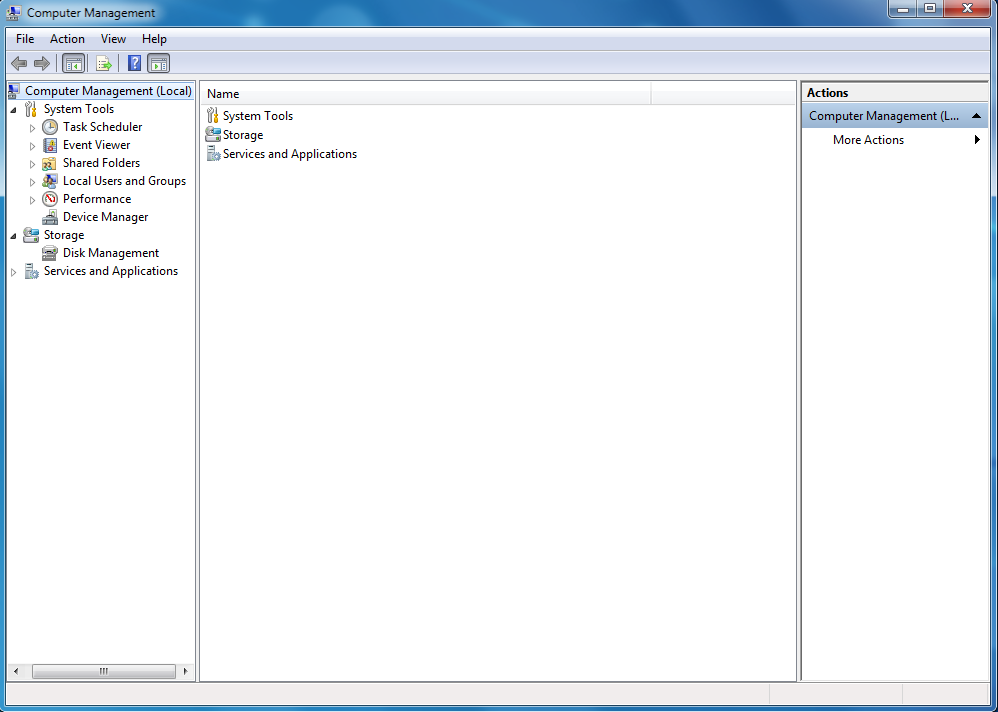Click the Storage icon in tree pane
The height and width of the screenshot is (712, 998).
tap(31, 235)
